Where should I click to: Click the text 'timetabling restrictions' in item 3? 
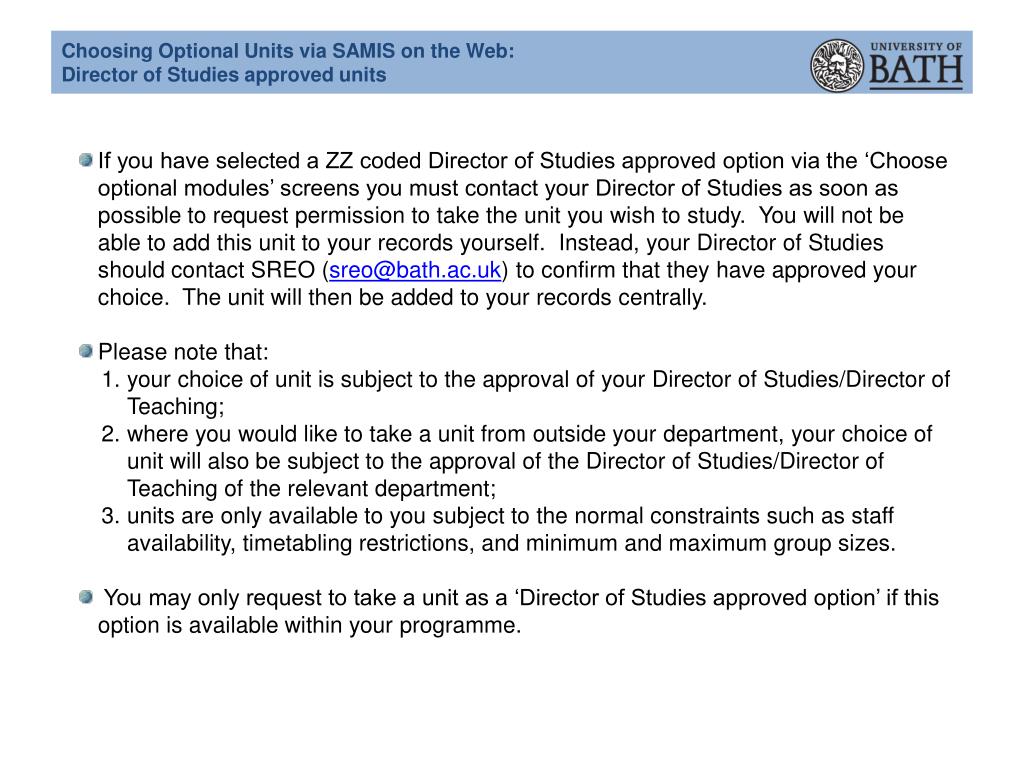point(358,543)
